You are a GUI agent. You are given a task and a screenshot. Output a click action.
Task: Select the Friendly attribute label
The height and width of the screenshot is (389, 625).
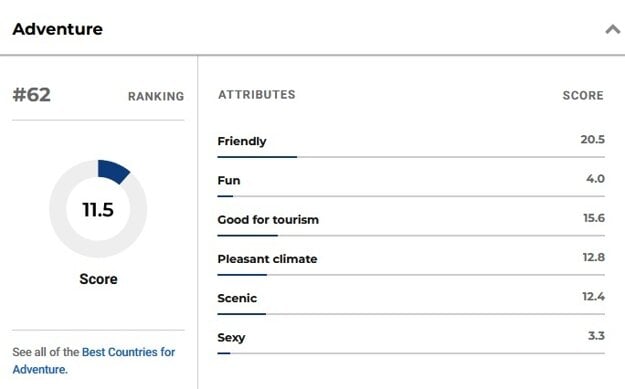coord(242,141)
